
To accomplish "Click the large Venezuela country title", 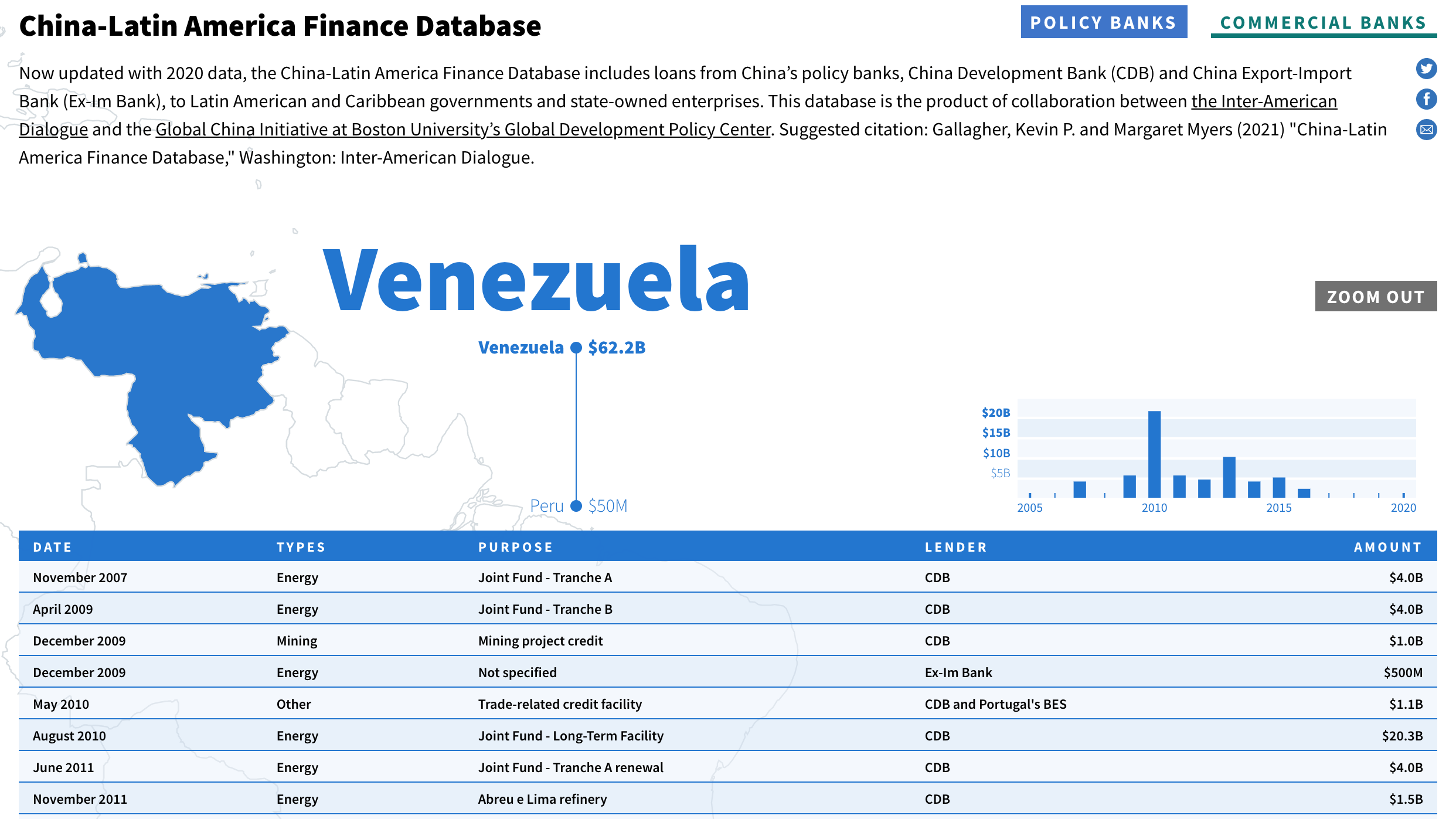I will tap(536, 280).
